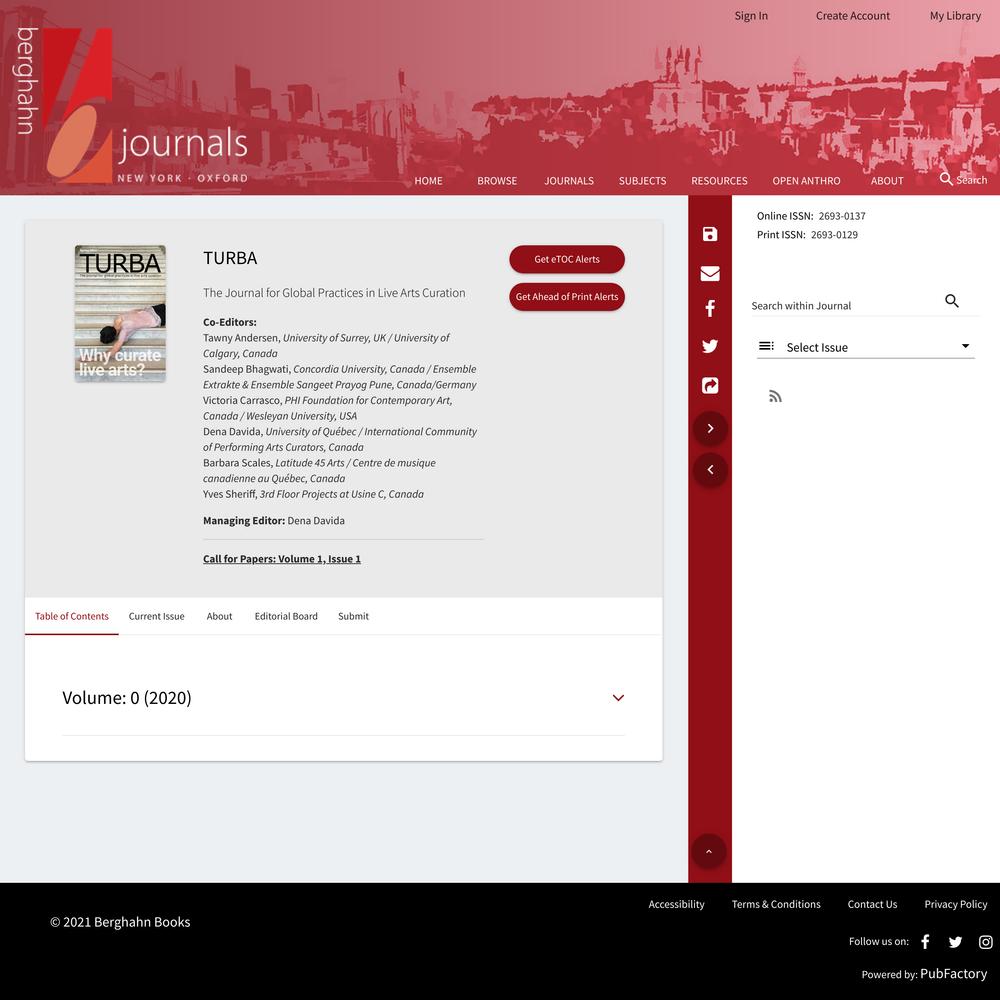
Task: Click Online ISSN 2693-0137 text
Action: (x=811, y=216)
